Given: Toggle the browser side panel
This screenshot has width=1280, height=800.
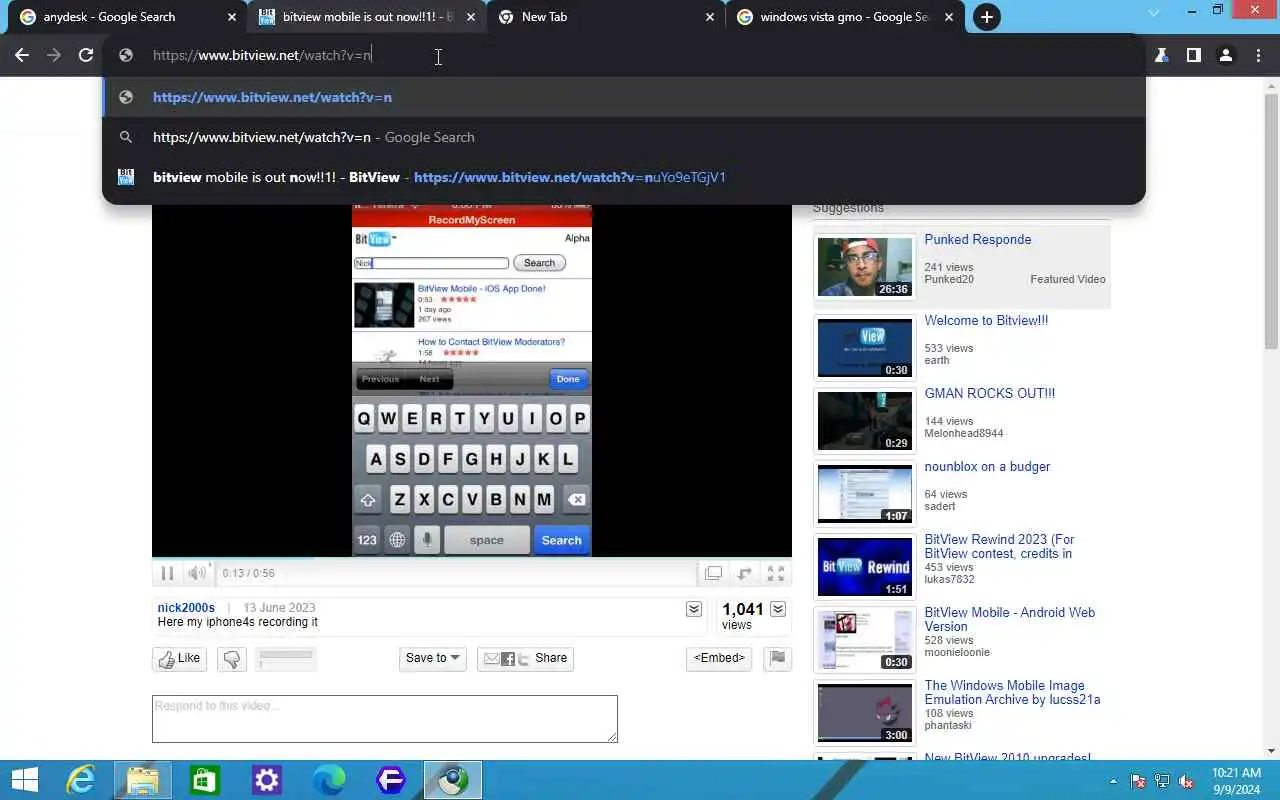Looking at the screenshot, I should [x=1193, y=56].
